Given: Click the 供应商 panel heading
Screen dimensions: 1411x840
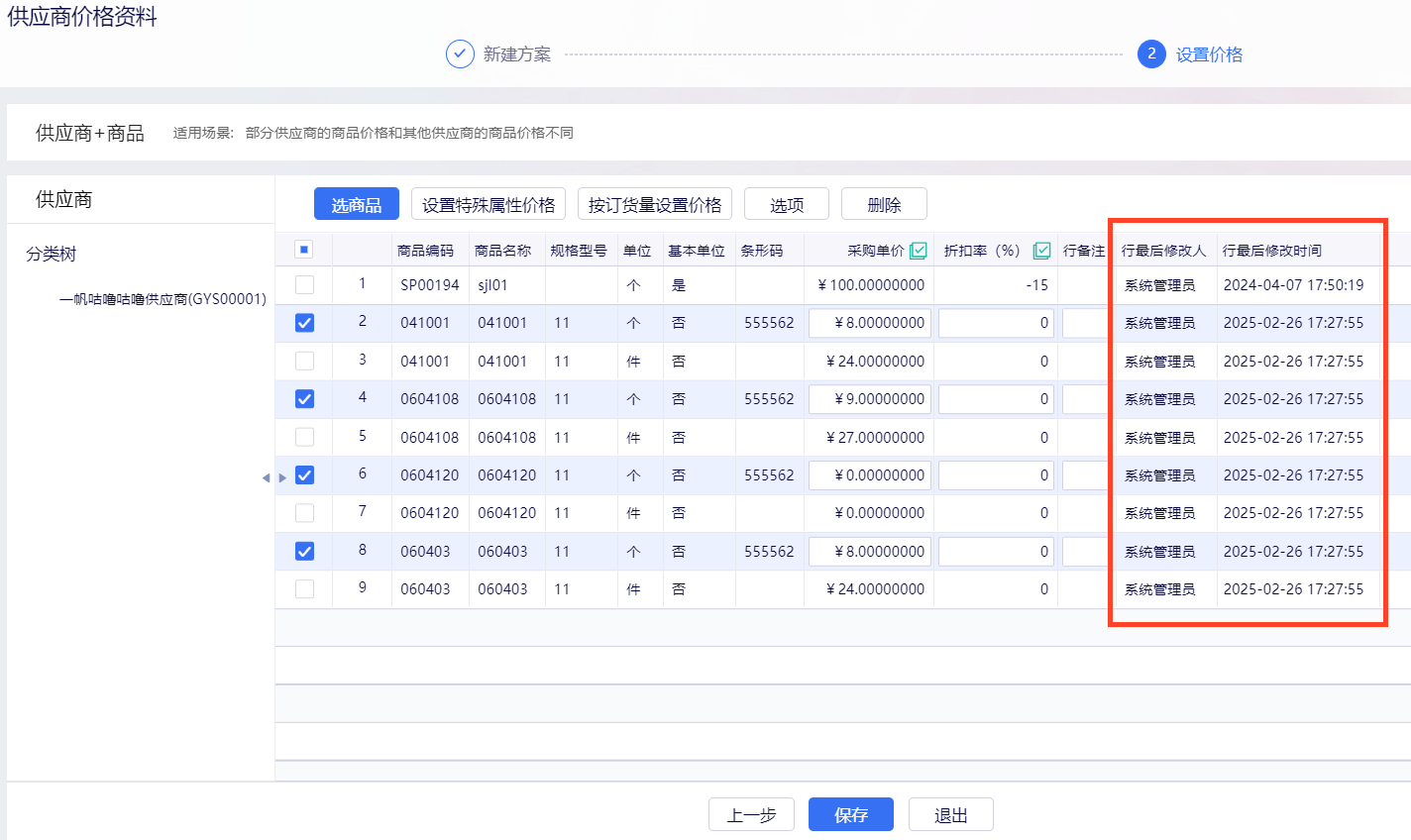Looking at the screenshot, I should pyautogui.click(x=64, y=199).
